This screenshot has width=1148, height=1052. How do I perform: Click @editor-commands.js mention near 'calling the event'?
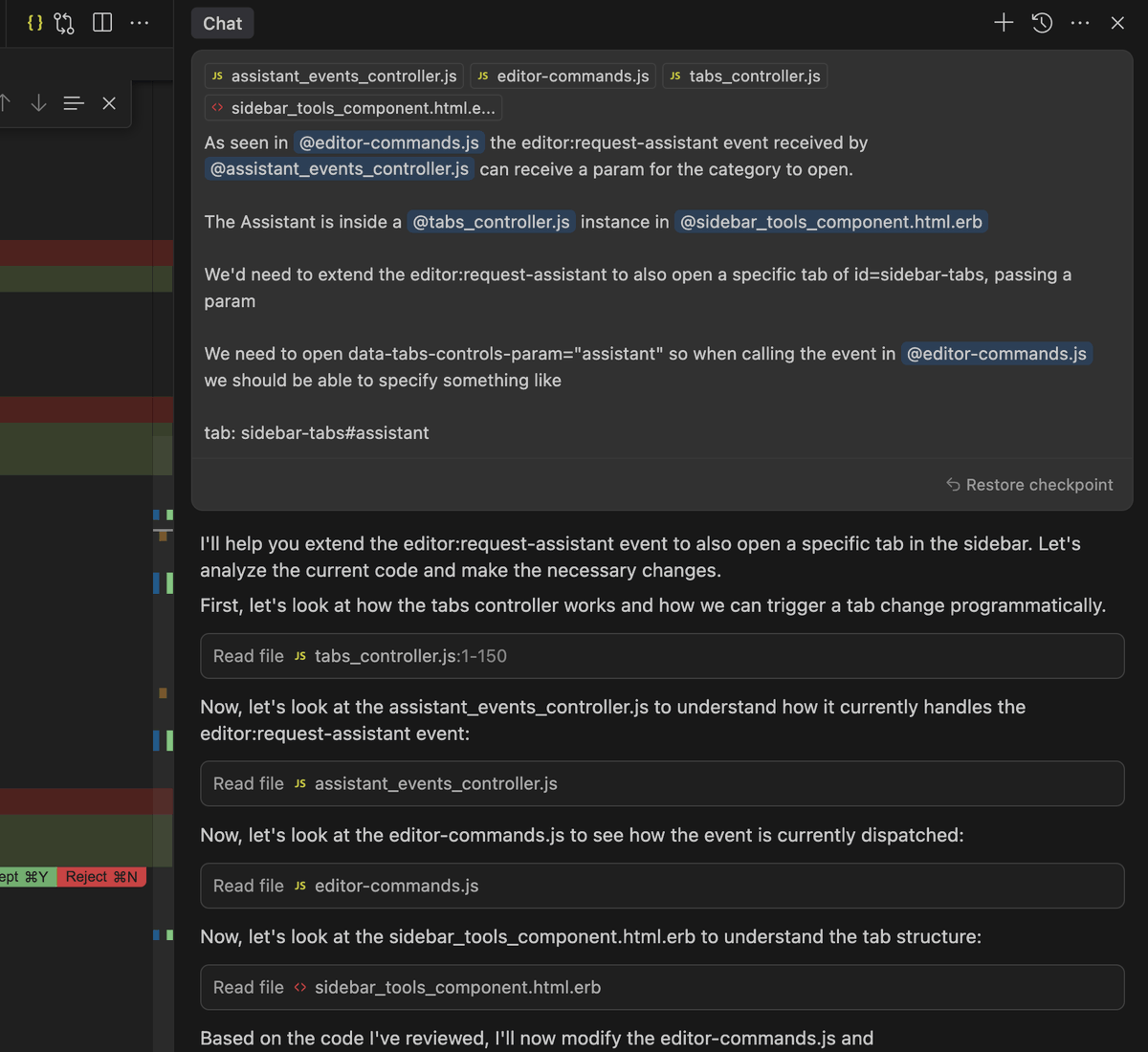click(996, 354)
